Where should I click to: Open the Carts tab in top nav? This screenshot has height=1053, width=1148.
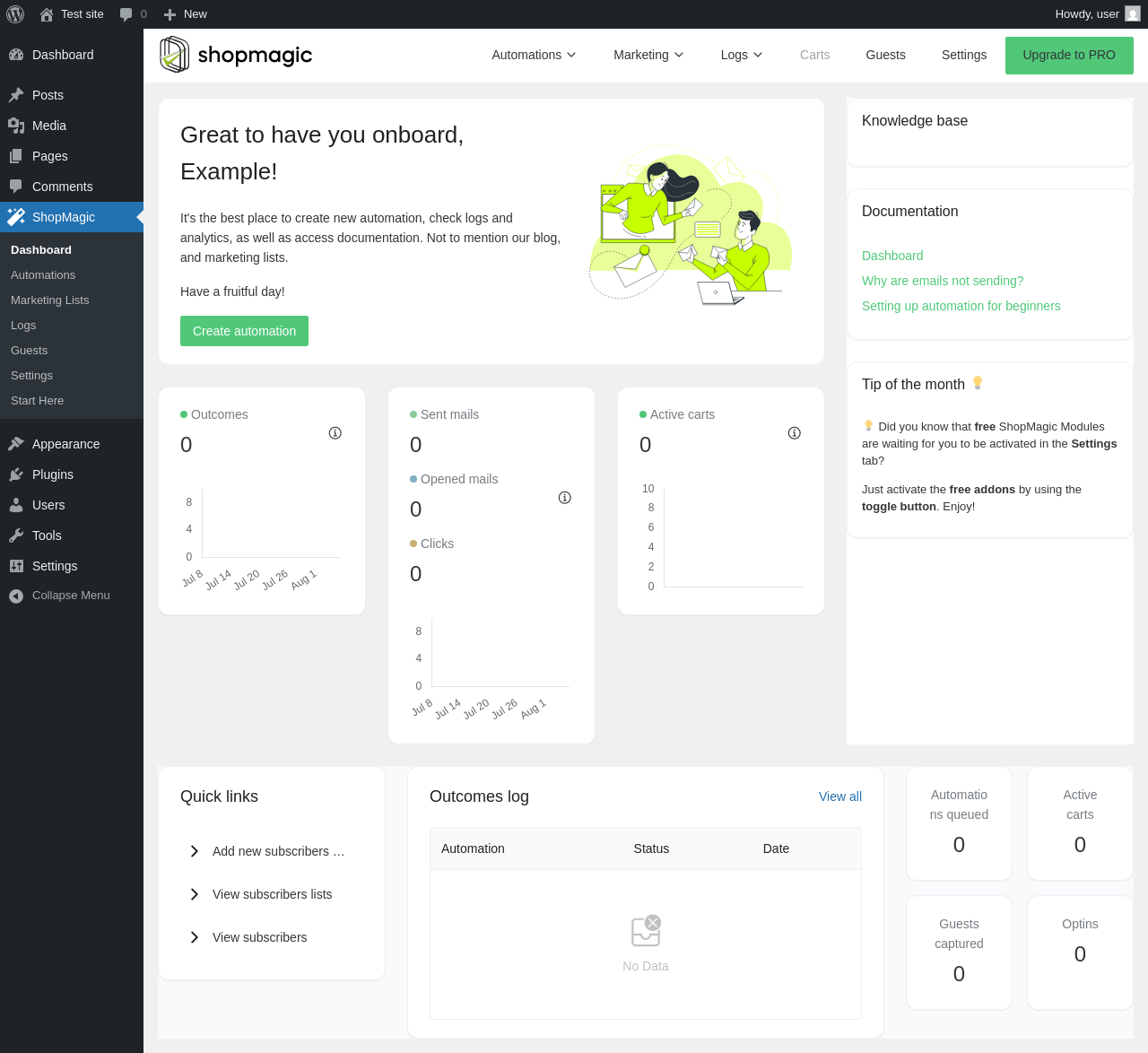coord(815,55)
